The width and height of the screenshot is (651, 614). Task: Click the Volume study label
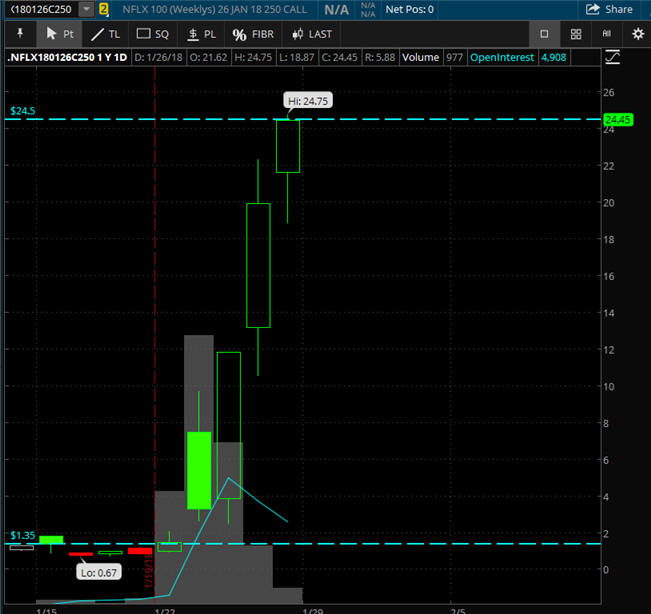[421, 58]
